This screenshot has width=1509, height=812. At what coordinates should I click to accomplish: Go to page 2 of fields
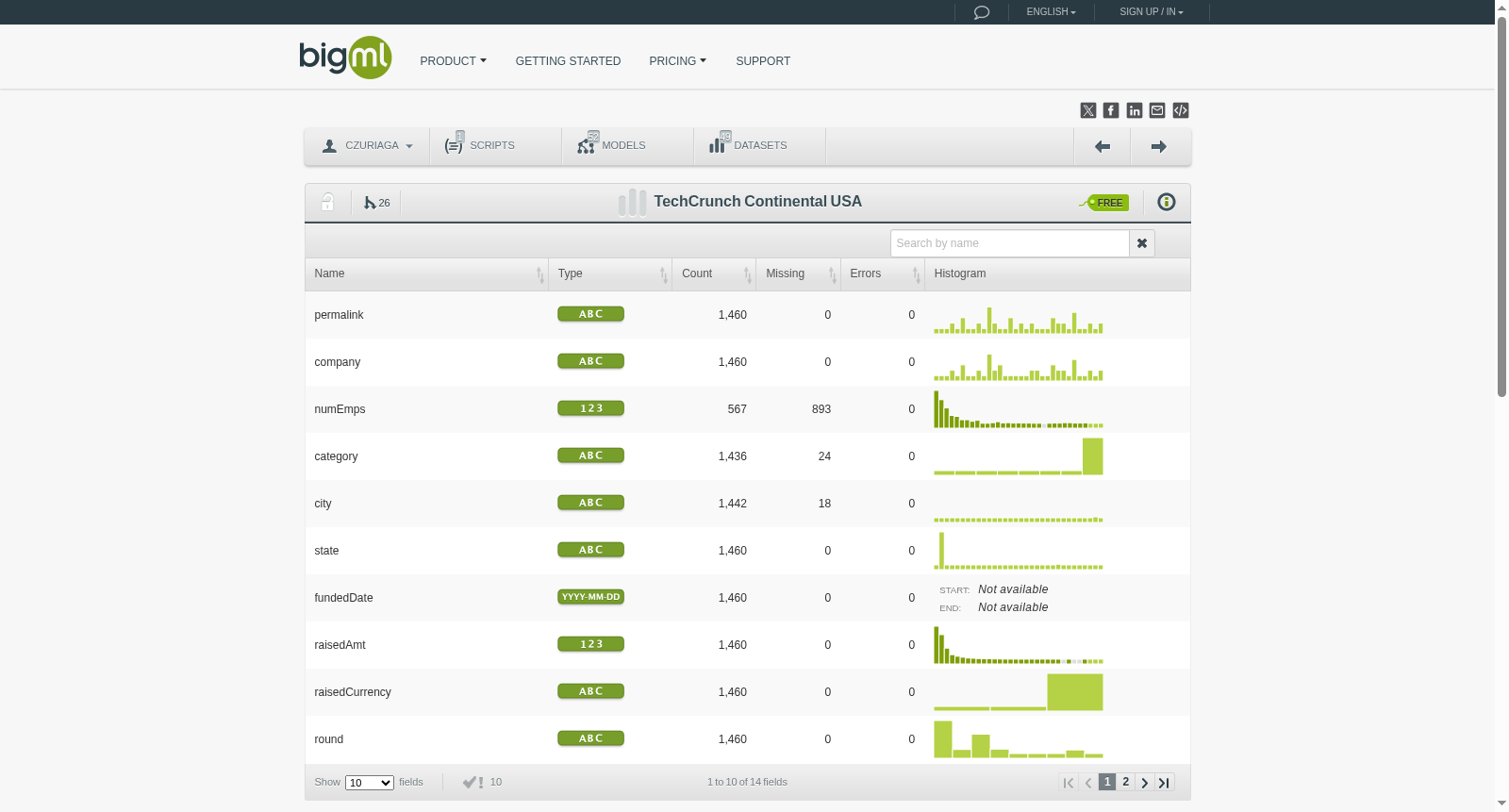[x=1126, y=782]
